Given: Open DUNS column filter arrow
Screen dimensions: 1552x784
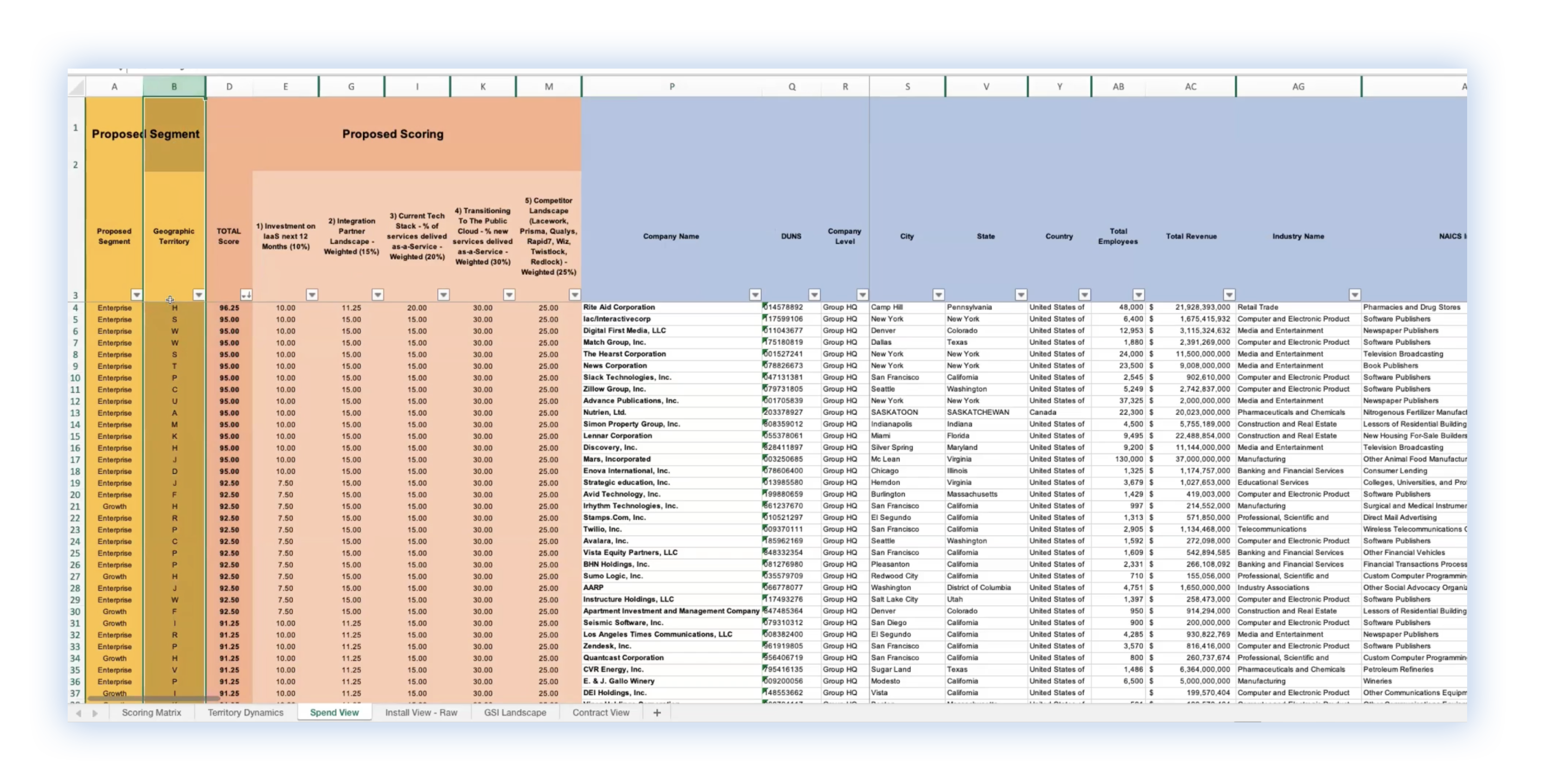Looking at the screenshot, I should 814,295.
